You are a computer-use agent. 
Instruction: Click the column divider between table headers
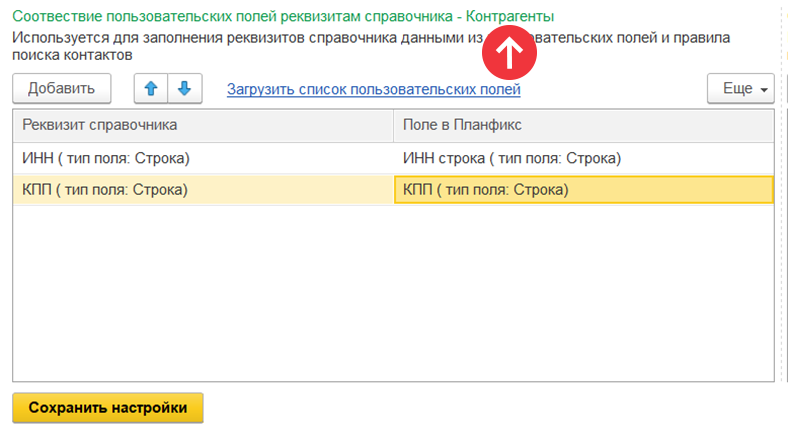click(x=393, y=126)
